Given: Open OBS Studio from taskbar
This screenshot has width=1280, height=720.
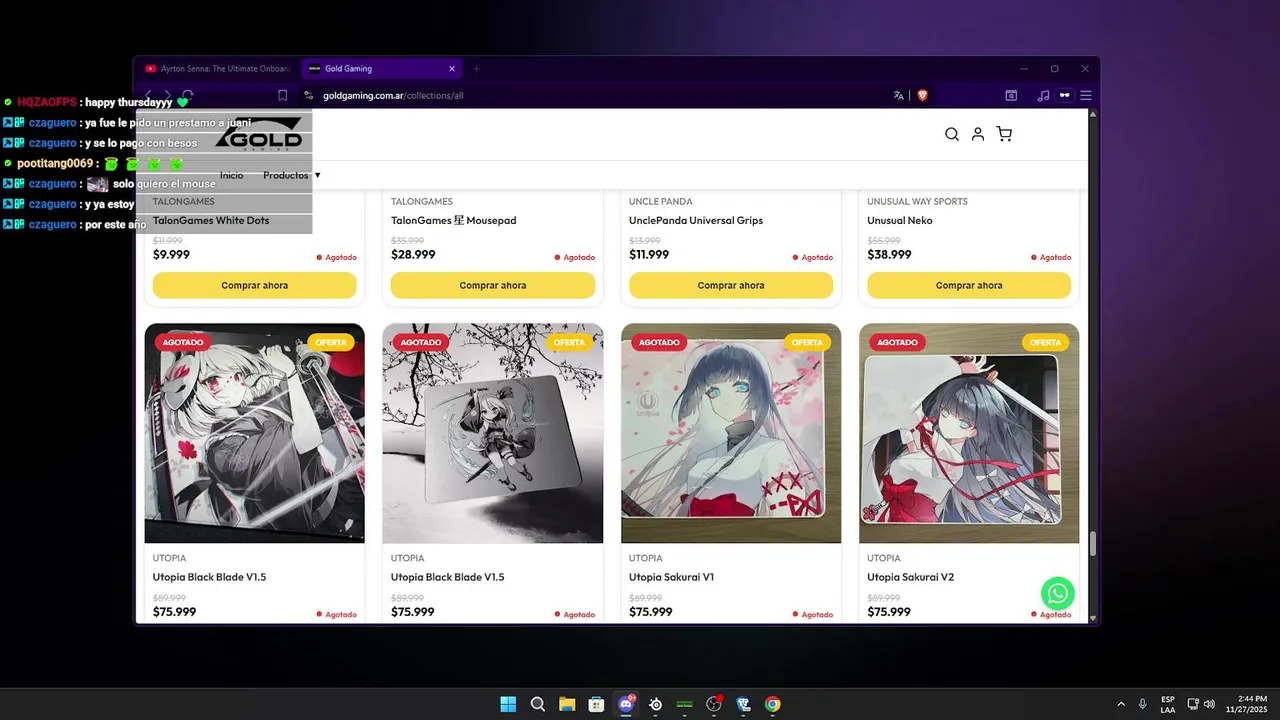Looking at the screenshot, I should pos(714,704).
